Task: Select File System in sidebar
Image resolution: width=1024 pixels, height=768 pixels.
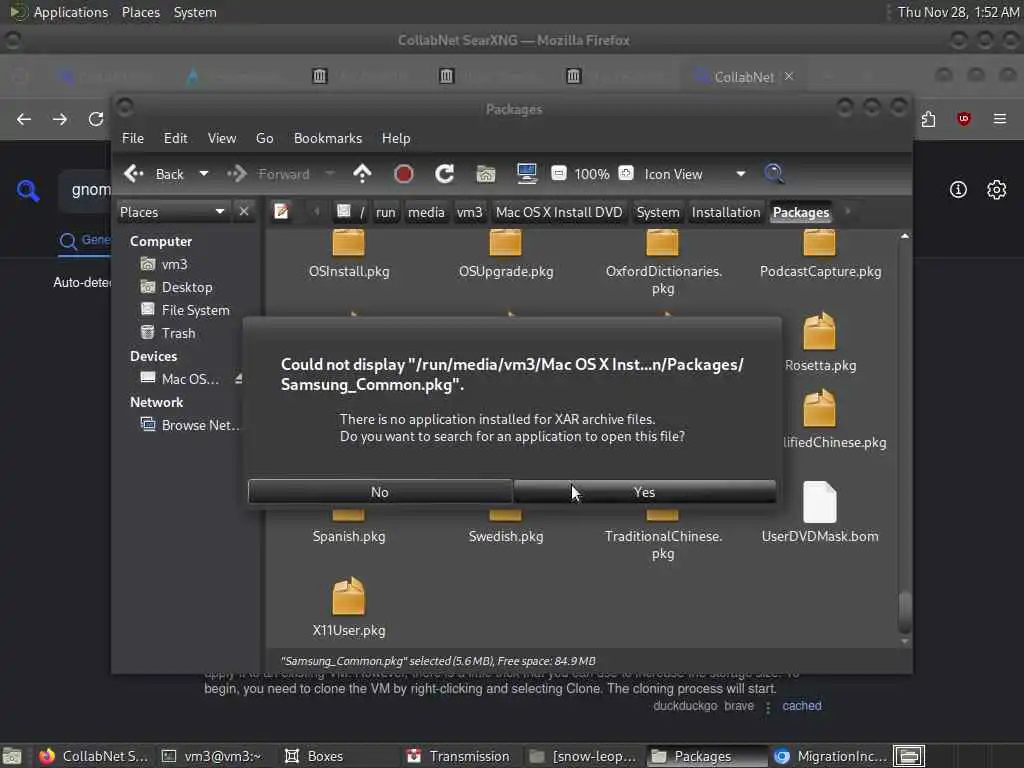Action: [195, 310]
